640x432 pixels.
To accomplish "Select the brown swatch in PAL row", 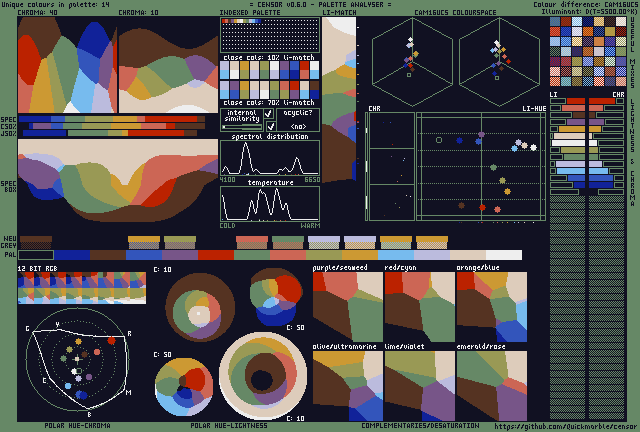I will pos(108,255).
